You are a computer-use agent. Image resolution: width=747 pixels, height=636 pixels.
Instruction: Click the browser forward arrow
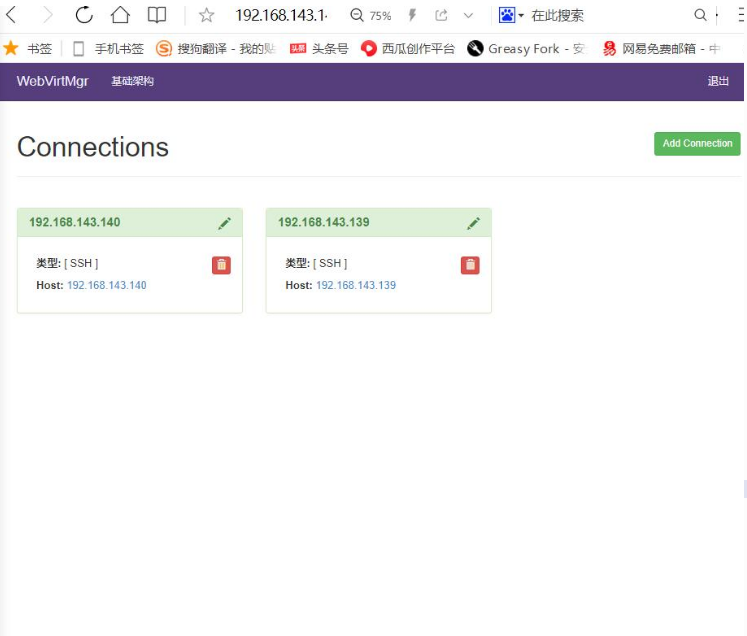[x=48, y=15]
